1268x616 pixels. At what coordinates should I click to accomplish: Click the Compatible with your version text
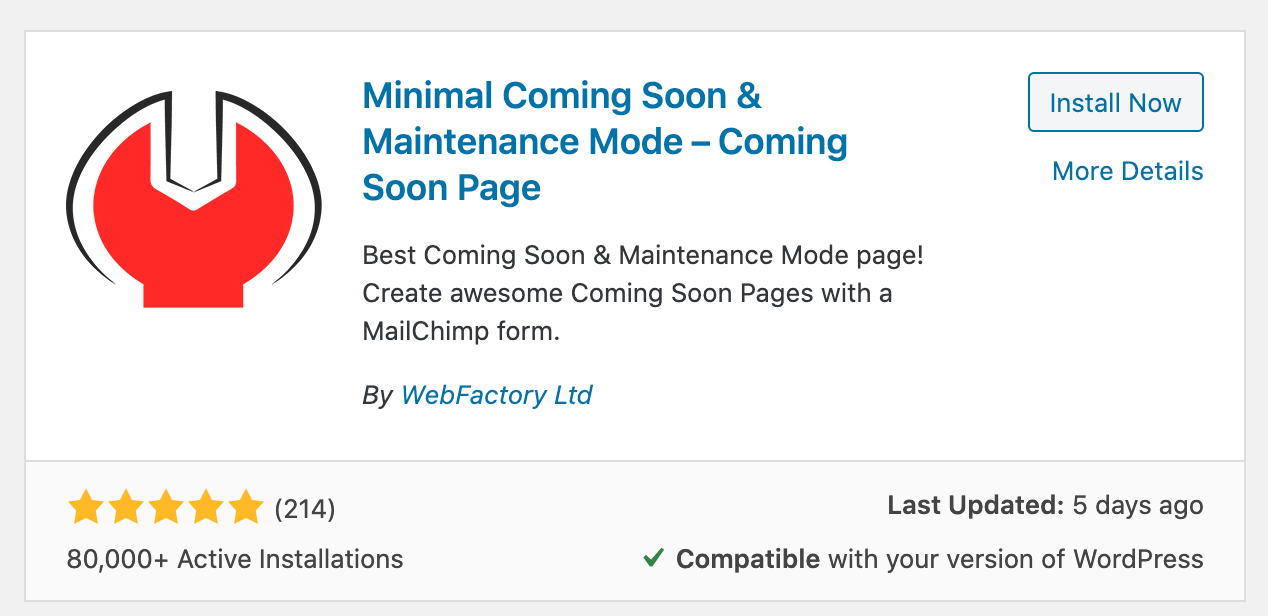(x=940, y=558)
